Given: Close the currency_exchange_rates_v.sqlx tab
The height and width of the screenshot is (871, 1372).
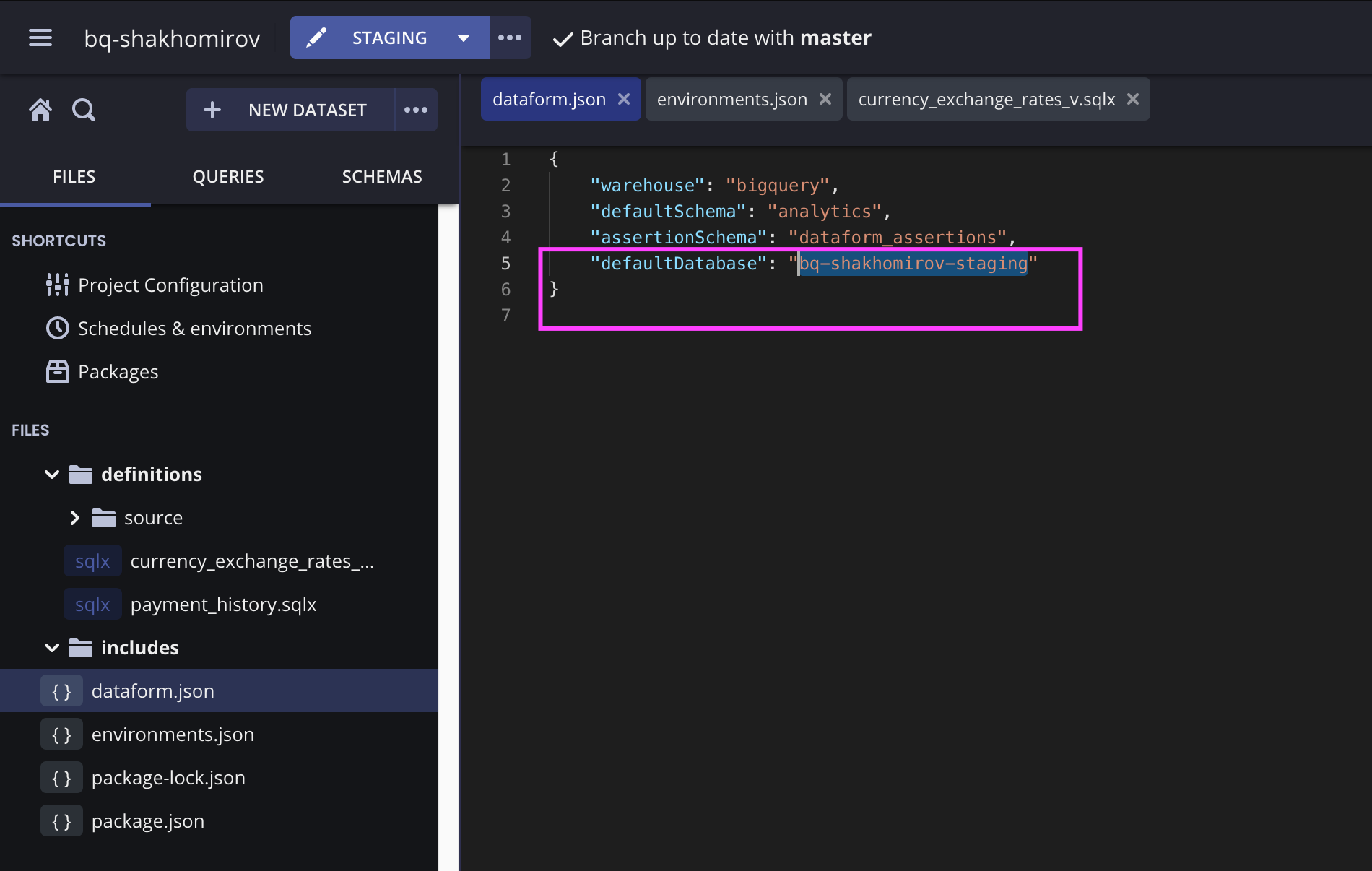Looking at the screenshot, I should click(x=1133, y=99).
